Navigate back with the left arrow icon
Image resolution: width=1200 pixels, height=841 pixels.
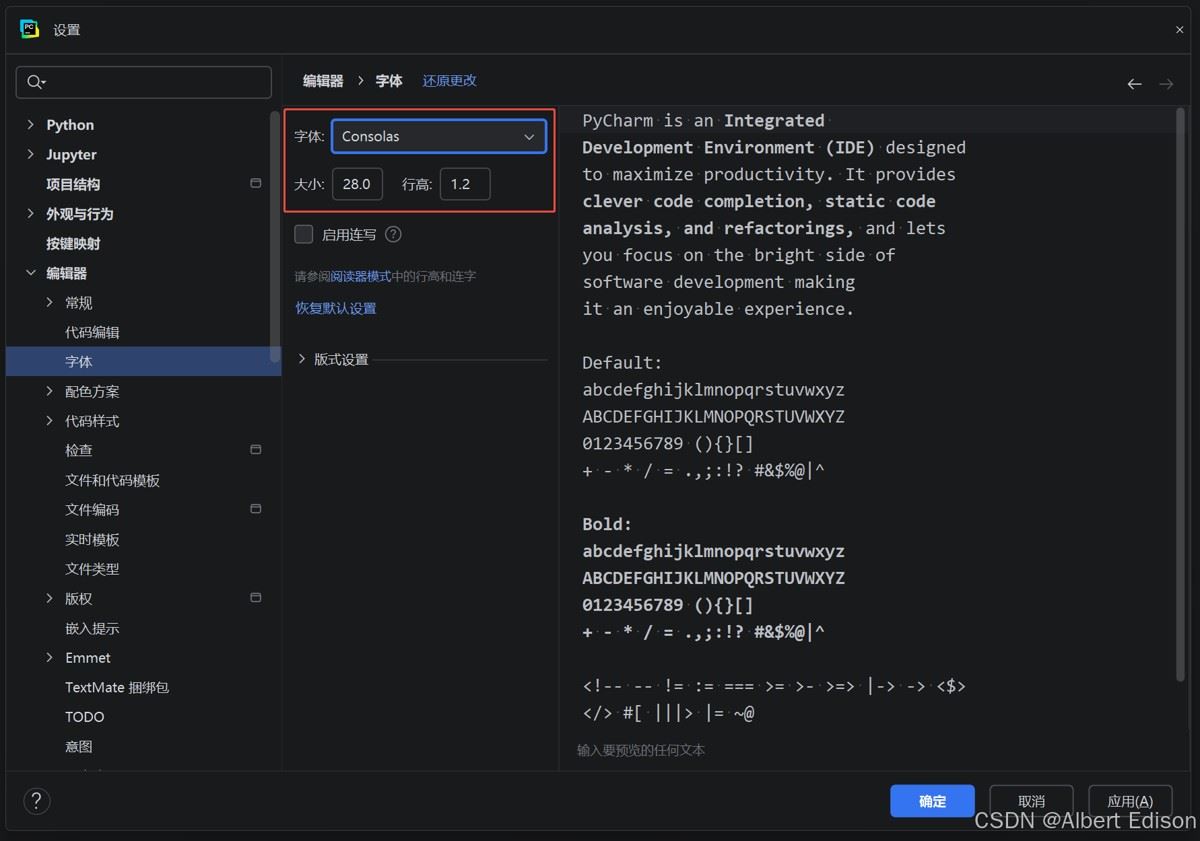(x=1134, y=84)
